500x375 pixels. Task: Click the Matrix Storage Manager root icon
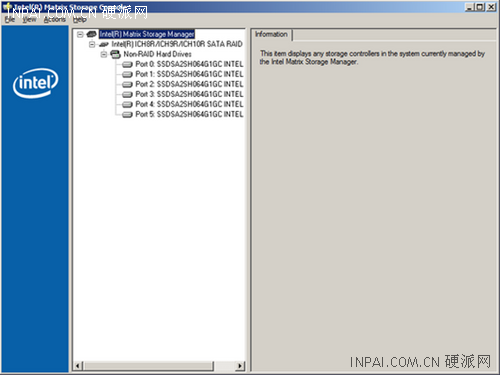pos(91,34)
